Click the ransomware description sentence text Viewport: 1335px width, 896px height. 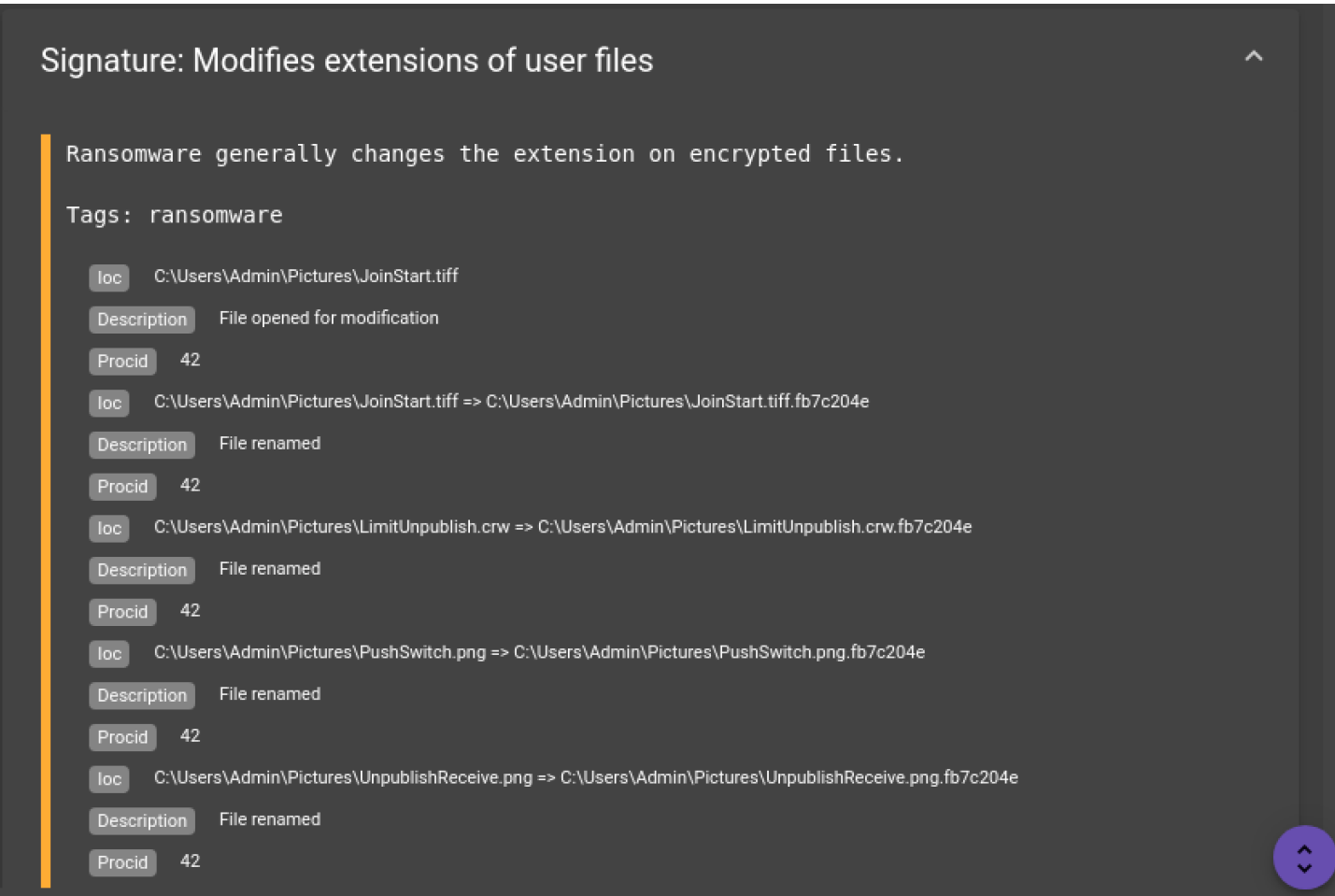[x=485, y=153]
